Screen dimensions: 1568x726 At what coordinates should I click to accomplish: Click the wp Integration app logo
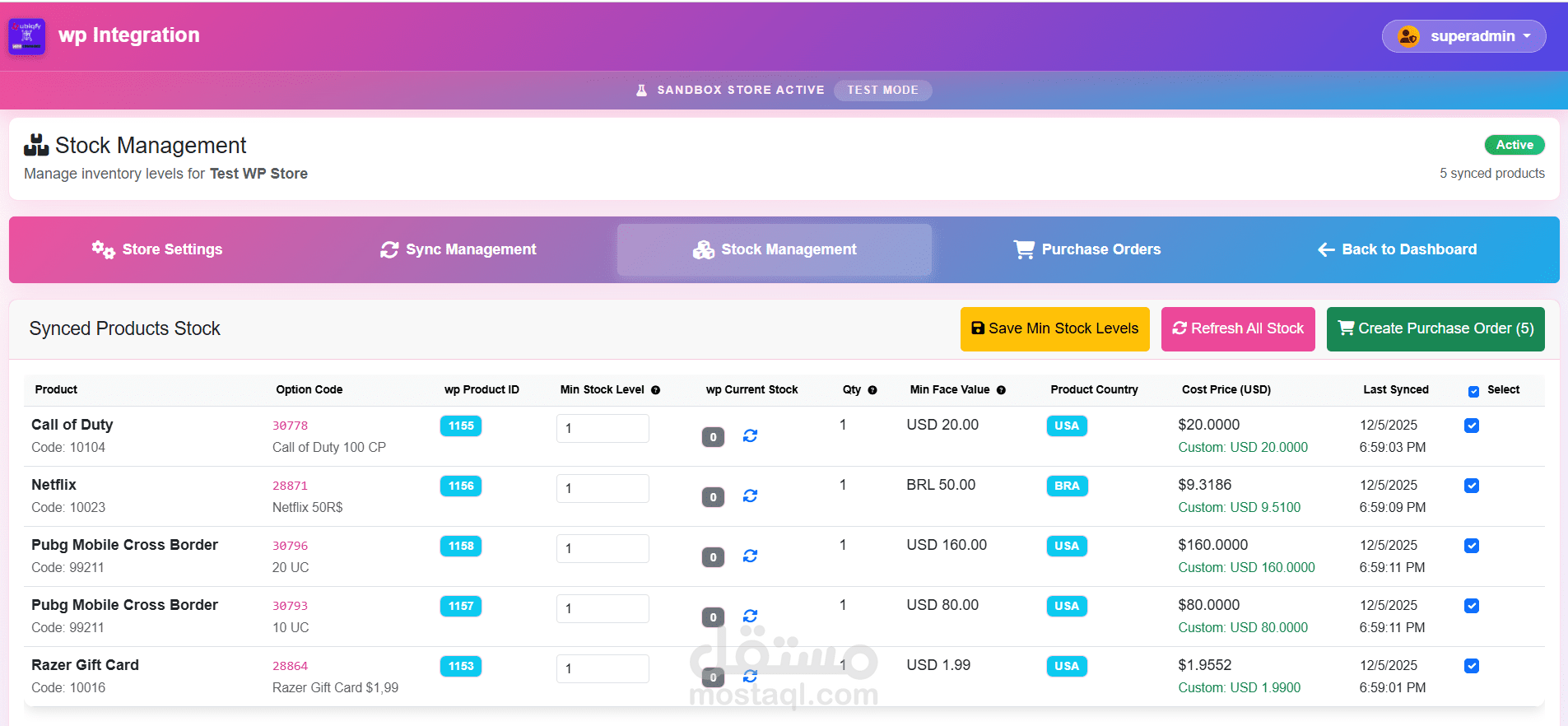[26, 37]
